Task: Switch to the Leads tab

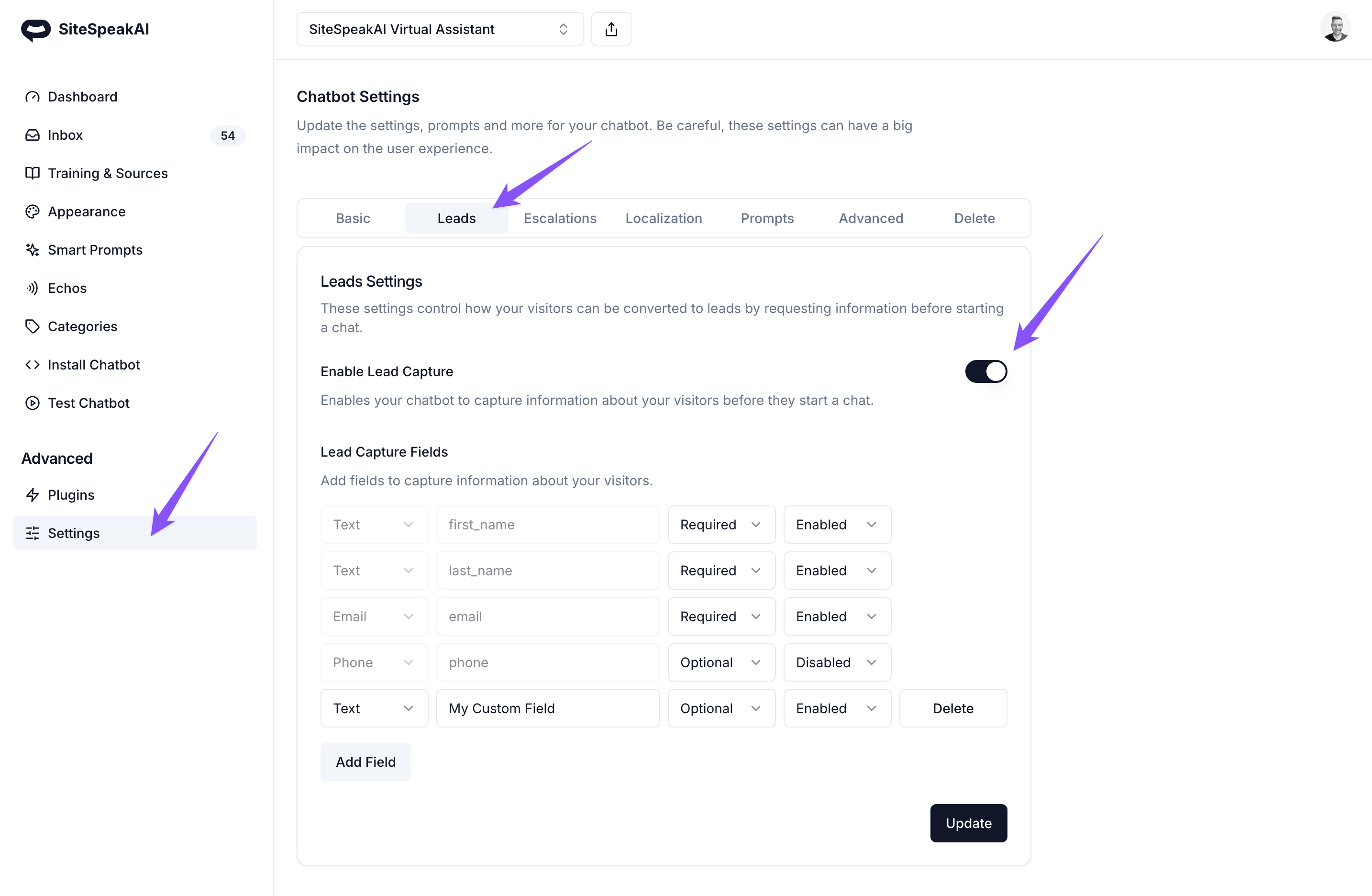Action: (457, 218)
